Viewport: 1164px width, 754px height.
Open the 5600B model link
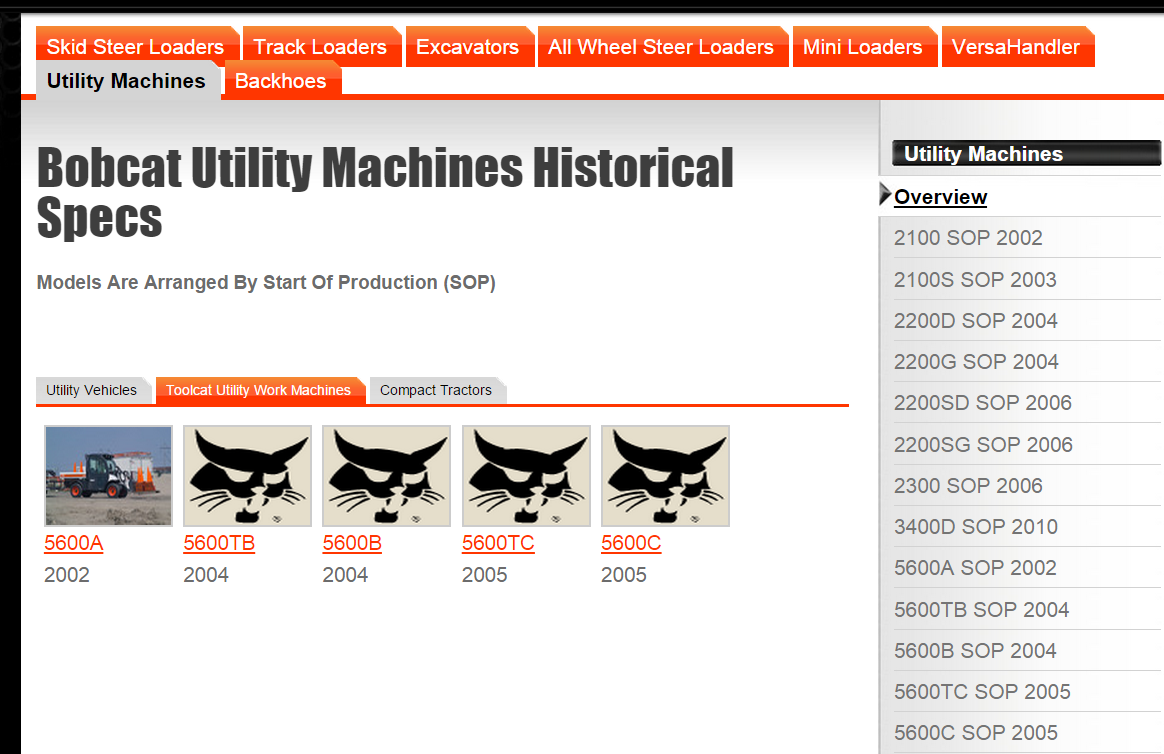coord(352,543)
